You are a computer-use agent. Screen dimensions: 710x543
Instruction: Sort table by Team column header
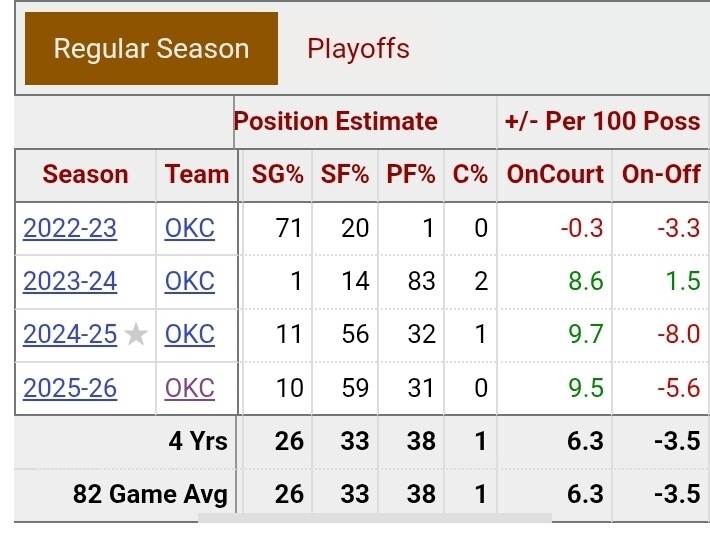pyautogui.click(x=197, y=174)
